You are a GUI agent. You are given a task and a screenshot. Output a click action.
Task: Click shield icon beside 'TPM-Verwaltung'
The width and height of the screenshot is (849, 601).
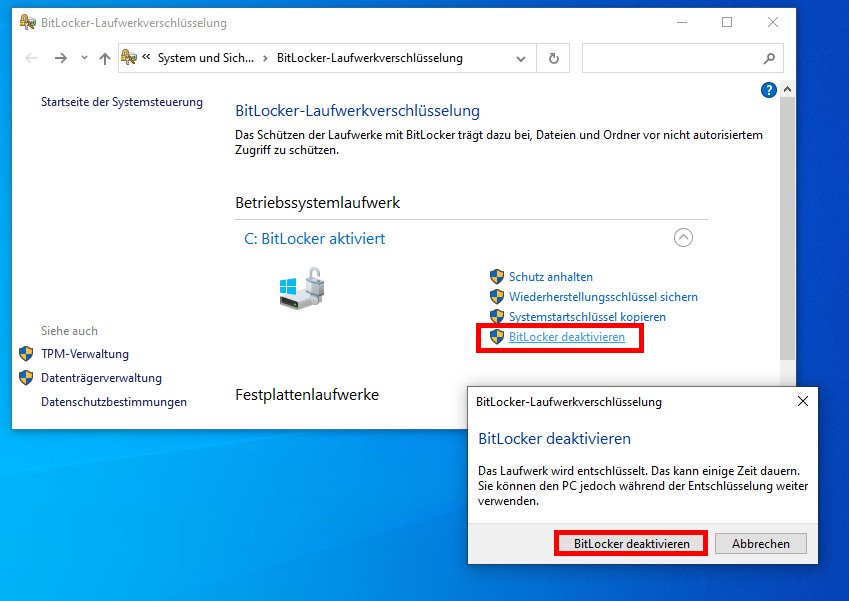tap(26, 354)
